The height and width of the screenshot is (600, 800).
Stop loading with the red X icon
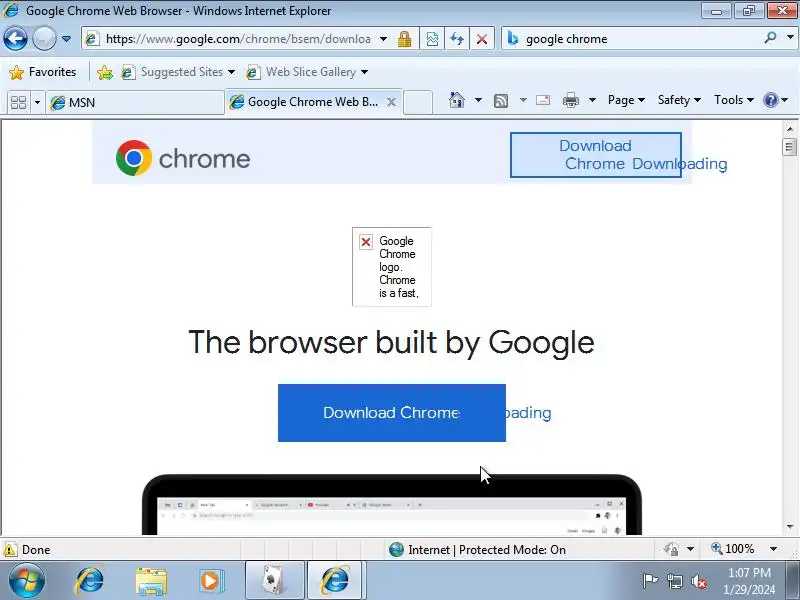[481, 39]
